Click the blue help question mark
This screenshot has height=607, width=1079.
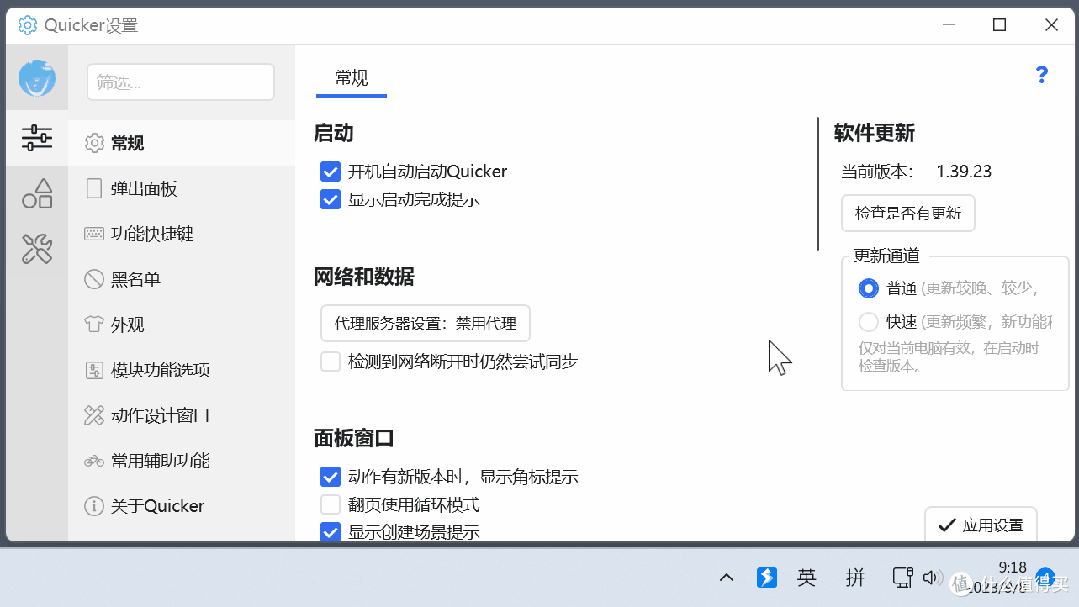[x=1042, y=74]
